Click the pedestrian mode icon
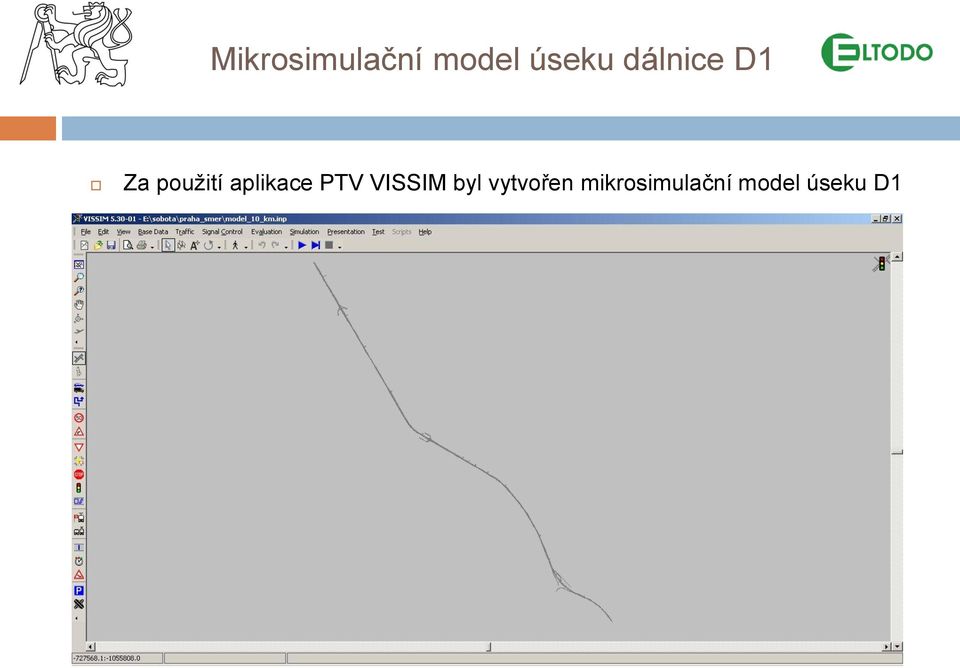This screenshot has height=668, width=960. [x=235, y=246]
